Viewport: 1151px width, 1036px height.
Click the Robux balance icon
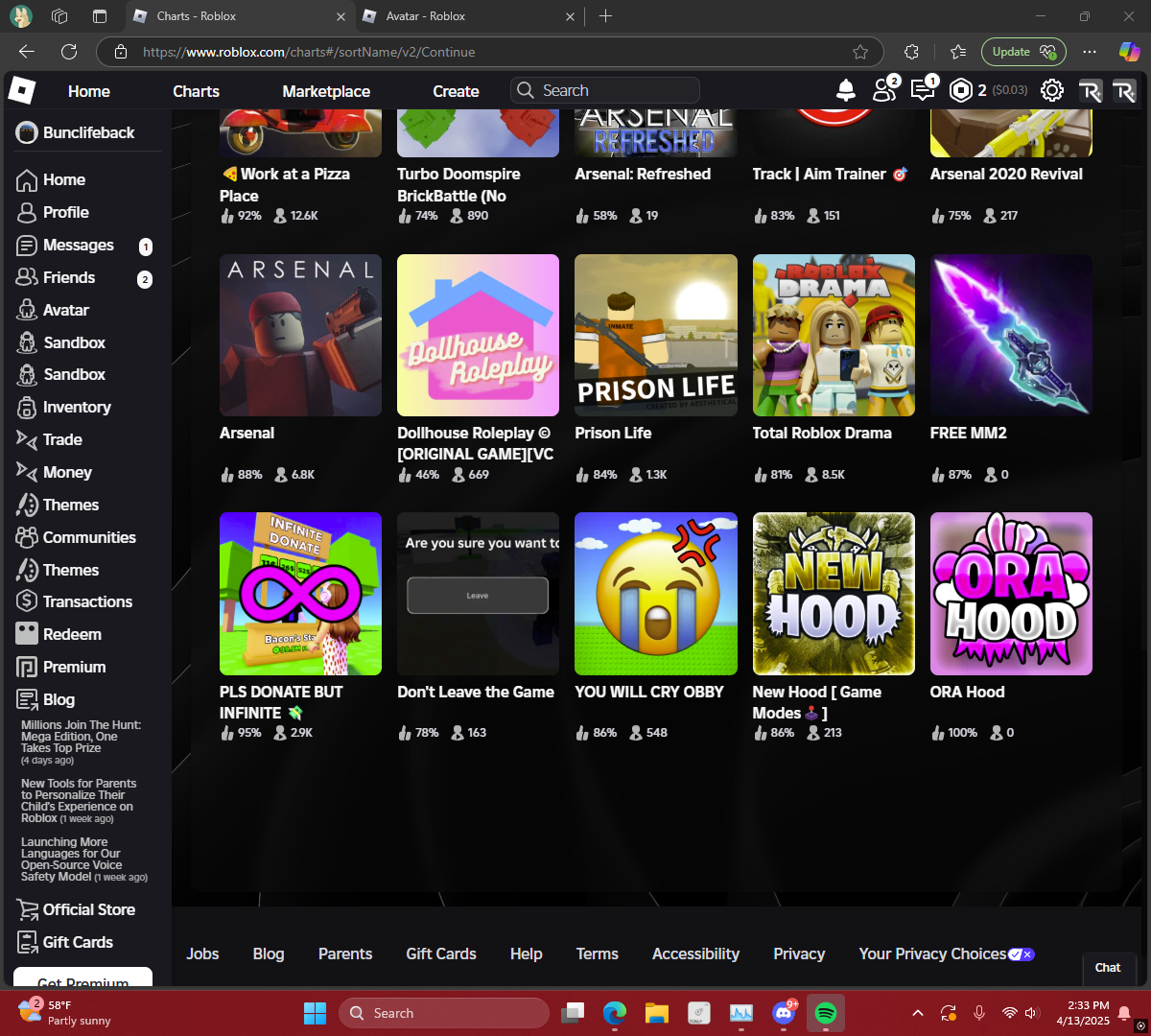point(960,90)
